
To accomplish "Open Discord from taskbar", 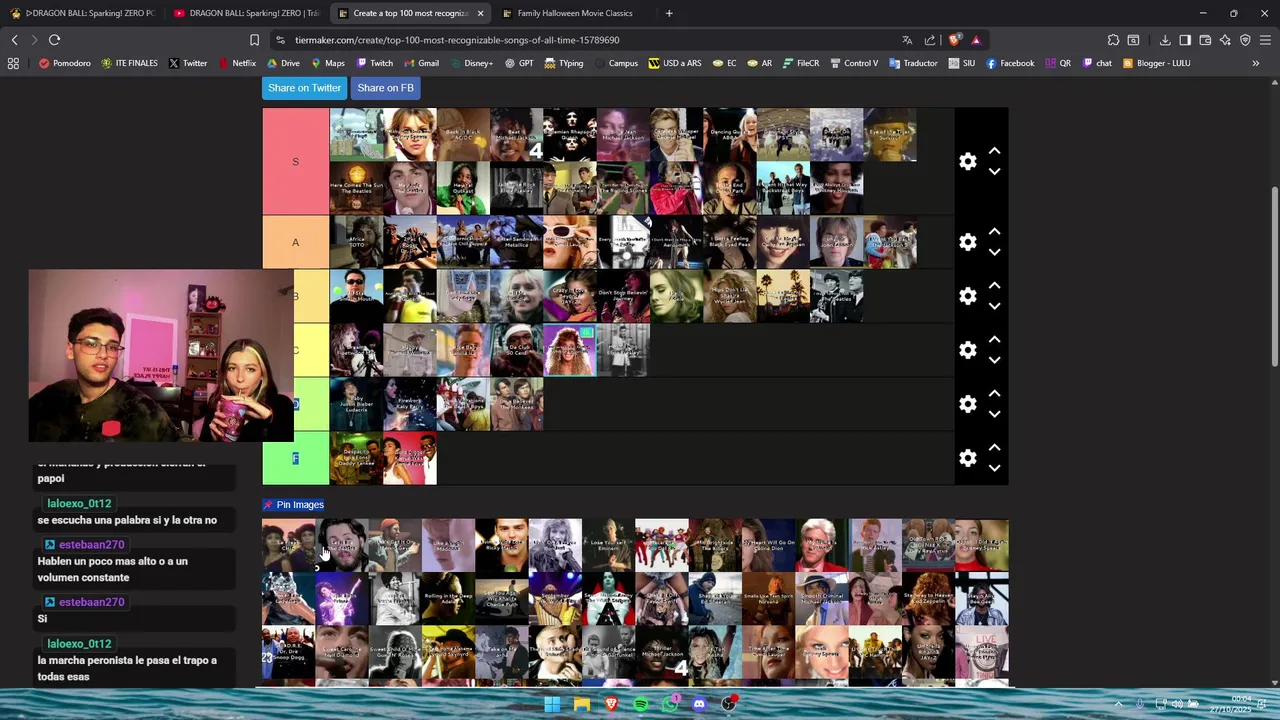I will click(699, 704).
